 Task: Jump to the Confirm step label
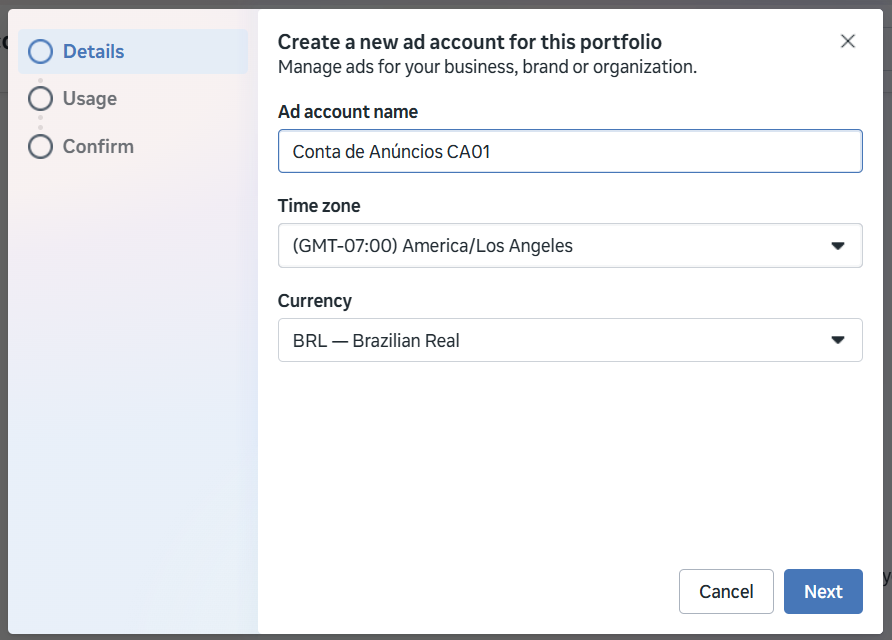(x=98, y=147)
